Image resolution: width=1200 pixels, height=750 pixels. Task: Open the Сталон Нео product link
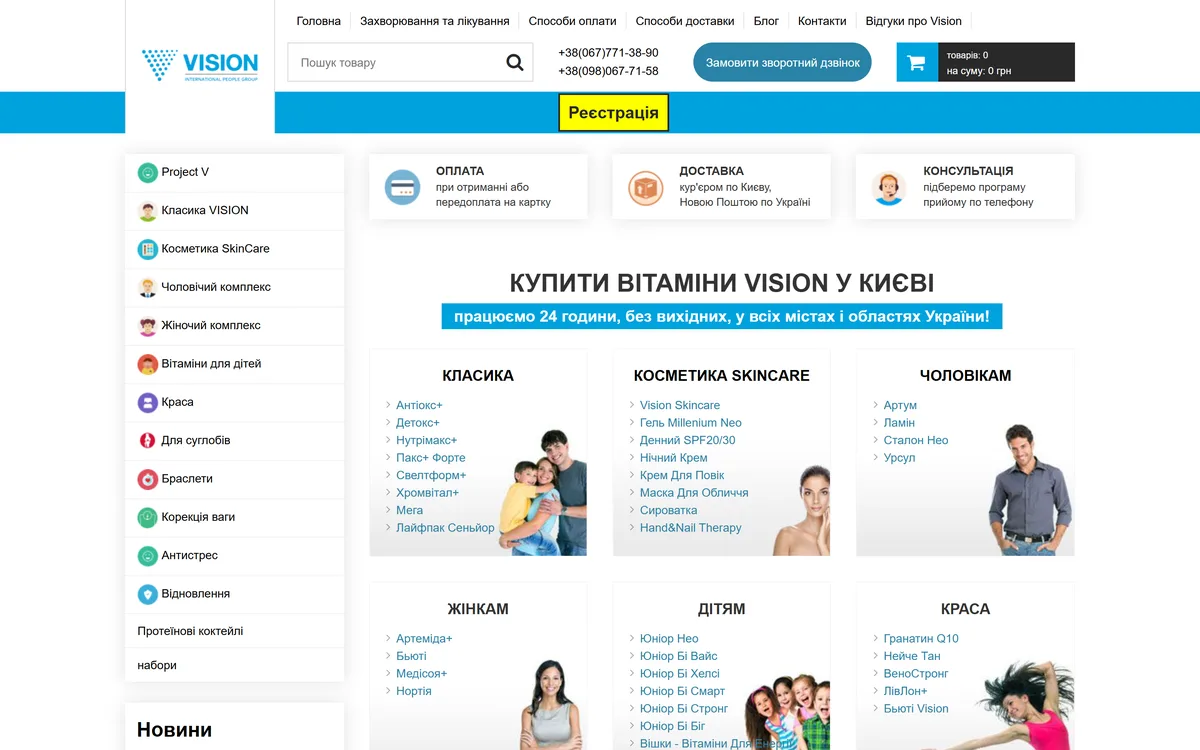coord(916,440)
